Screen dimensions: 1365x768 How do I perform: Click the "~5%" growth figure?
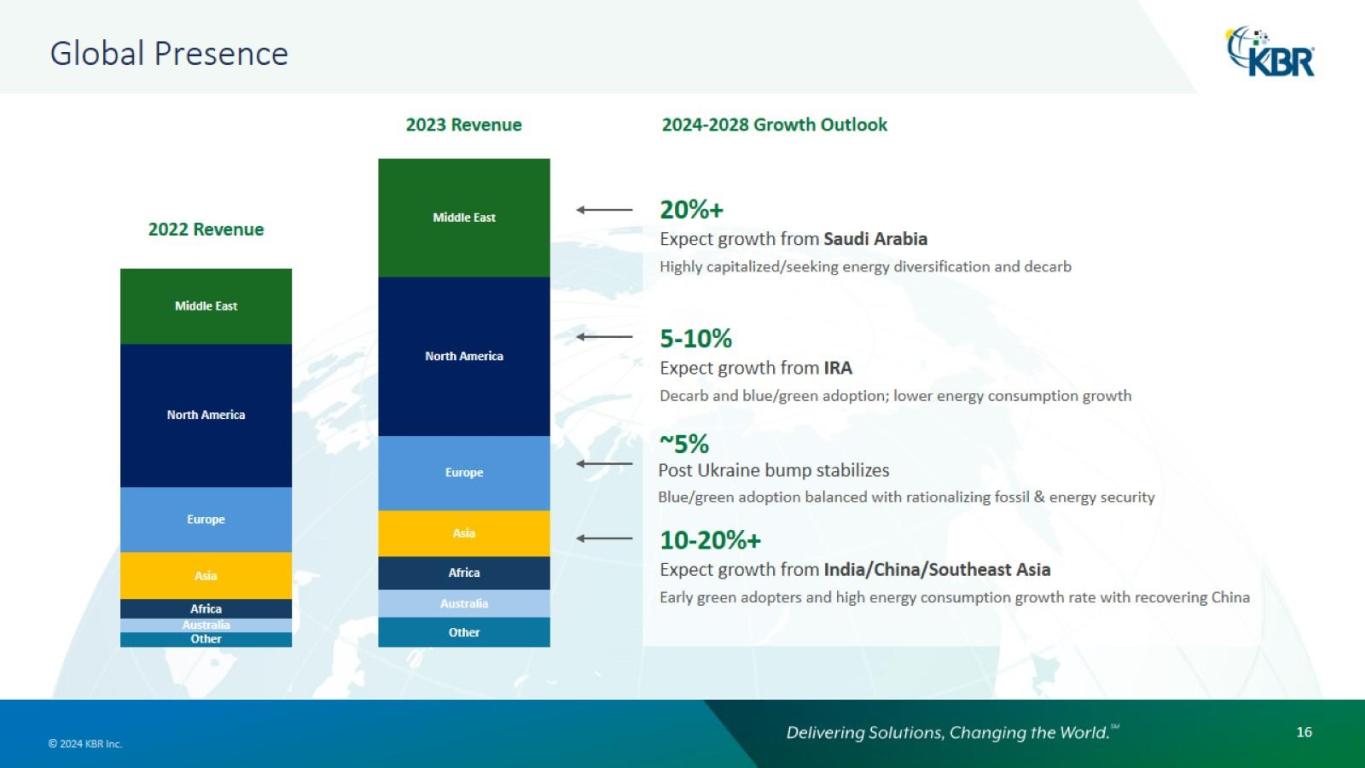tap(684, 443)
